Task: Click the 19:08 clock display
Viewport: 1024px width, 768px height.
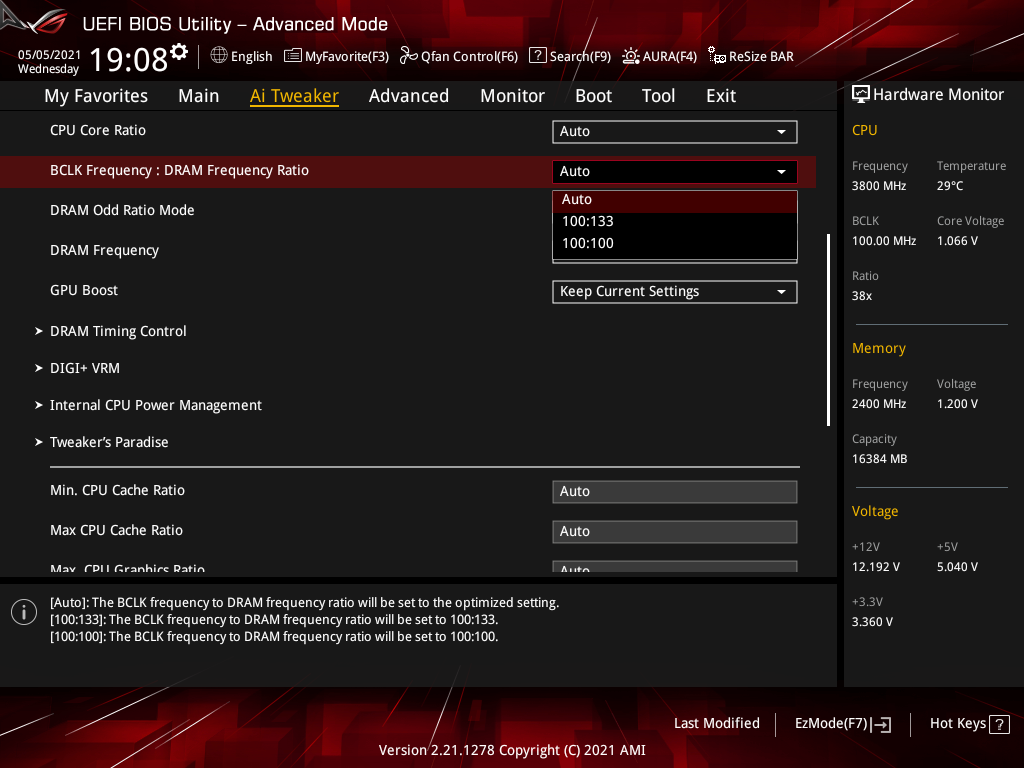Action: click(129, 59)
